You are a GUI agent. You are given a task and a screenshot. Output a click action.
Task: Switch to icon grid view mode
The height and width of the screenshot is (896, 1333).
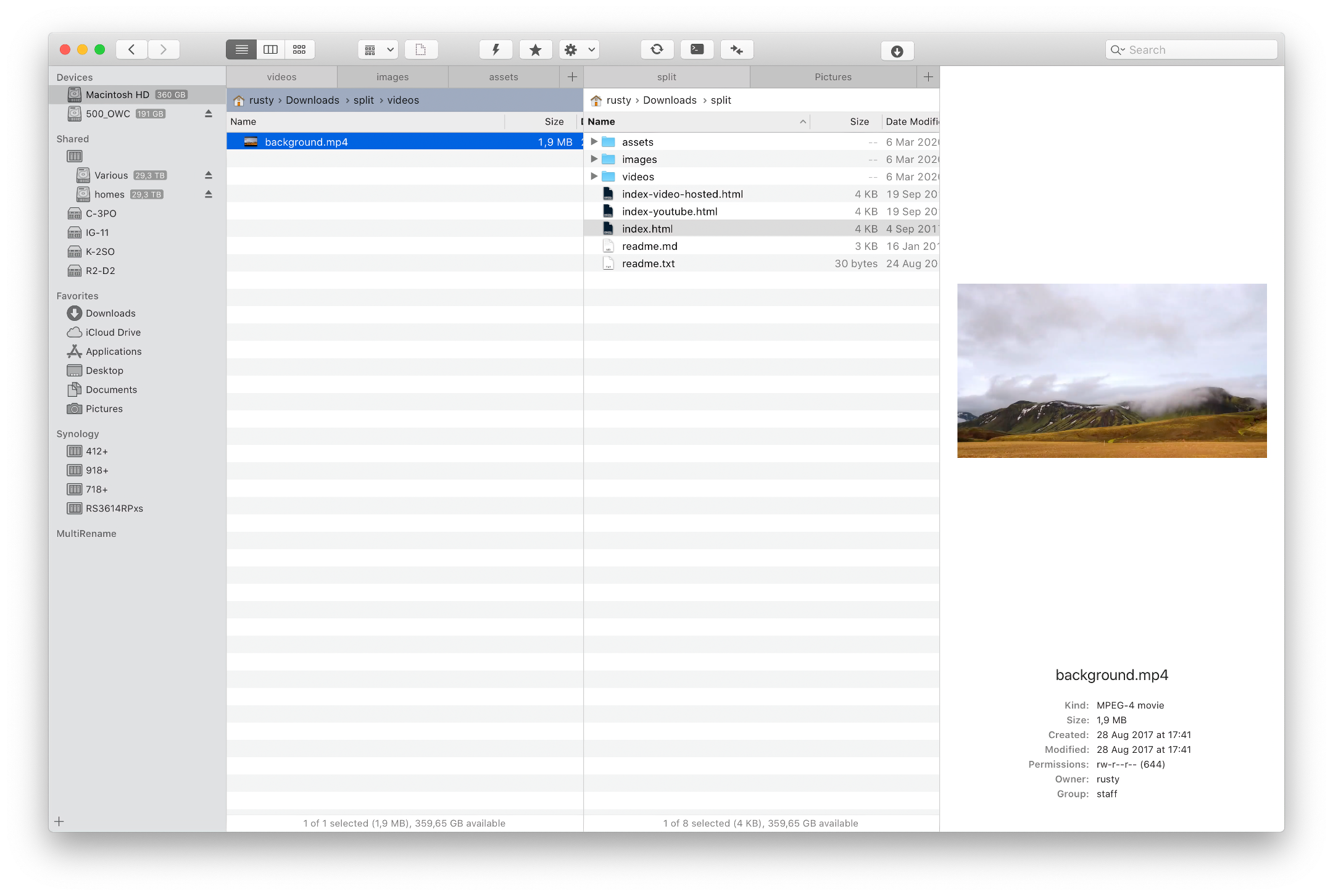coord(299,49)
